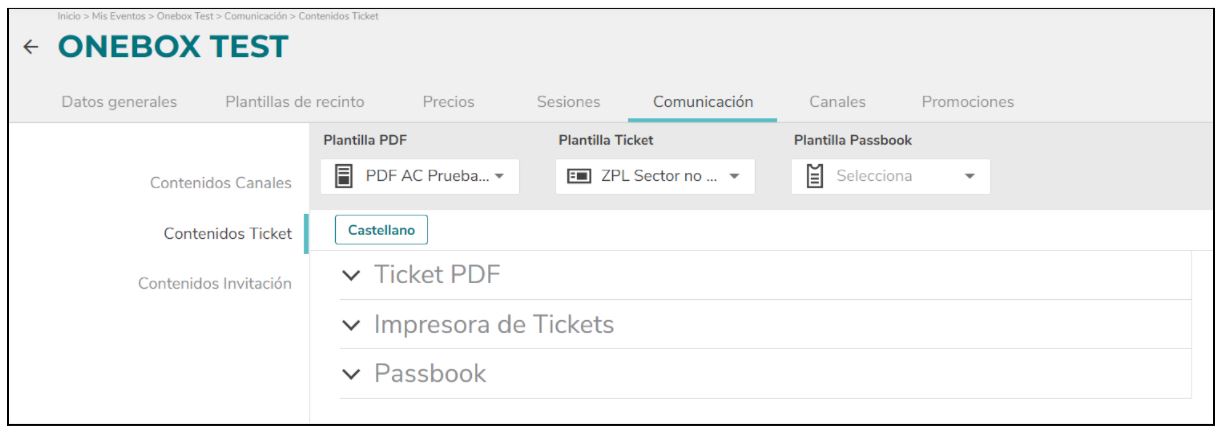Click the back arrow beside ONEBOX TEST
Image resolution: width=1218 pixels, height=432 pixels.
click(31, 47)
